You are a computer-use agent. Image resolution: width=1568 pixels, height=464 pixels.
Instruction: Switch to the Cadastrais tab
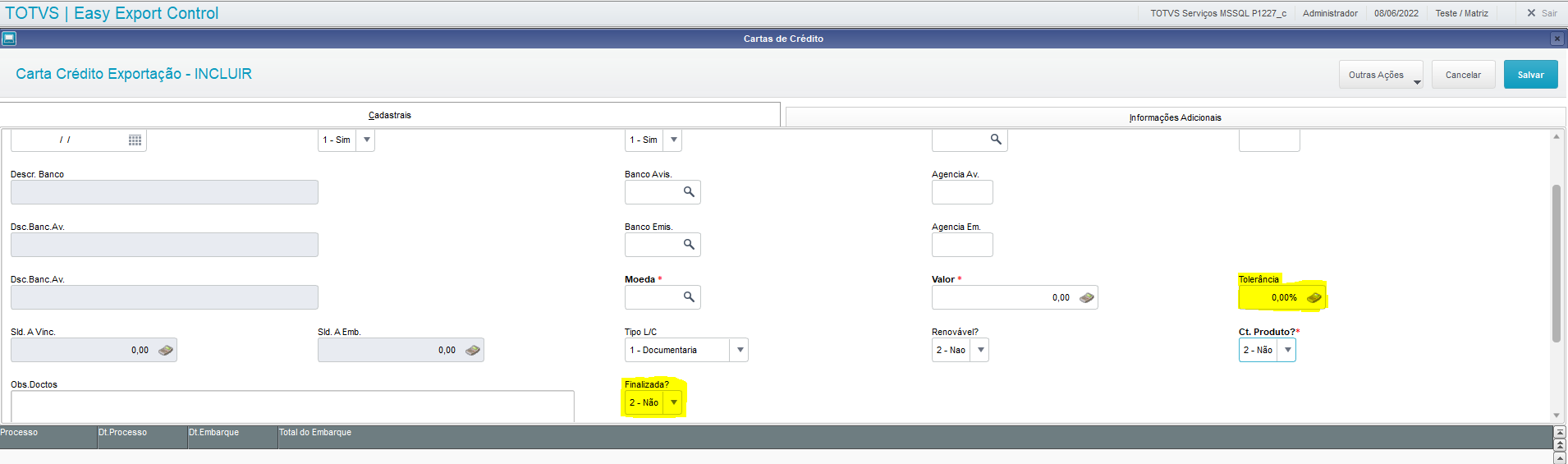coord(390,115)
